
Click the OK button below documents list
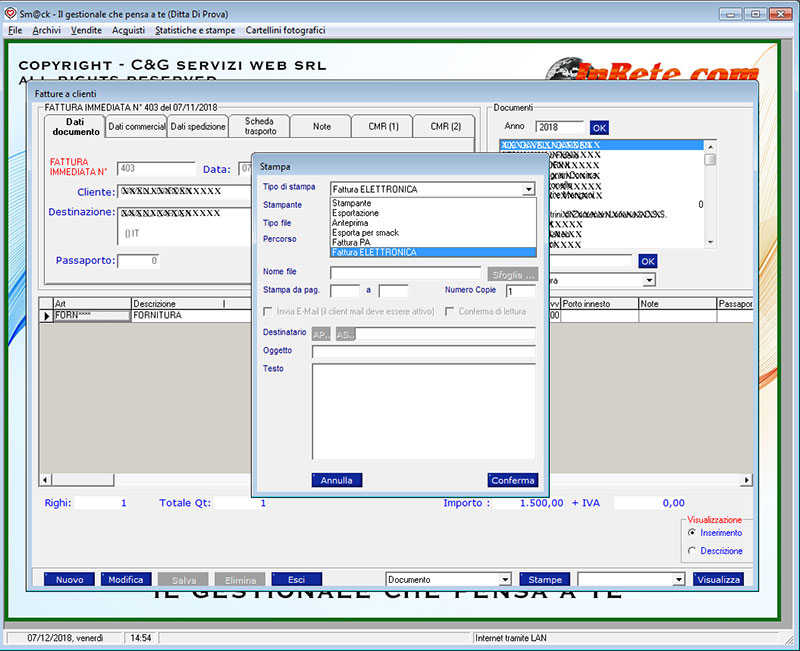(x=647, y=261)
